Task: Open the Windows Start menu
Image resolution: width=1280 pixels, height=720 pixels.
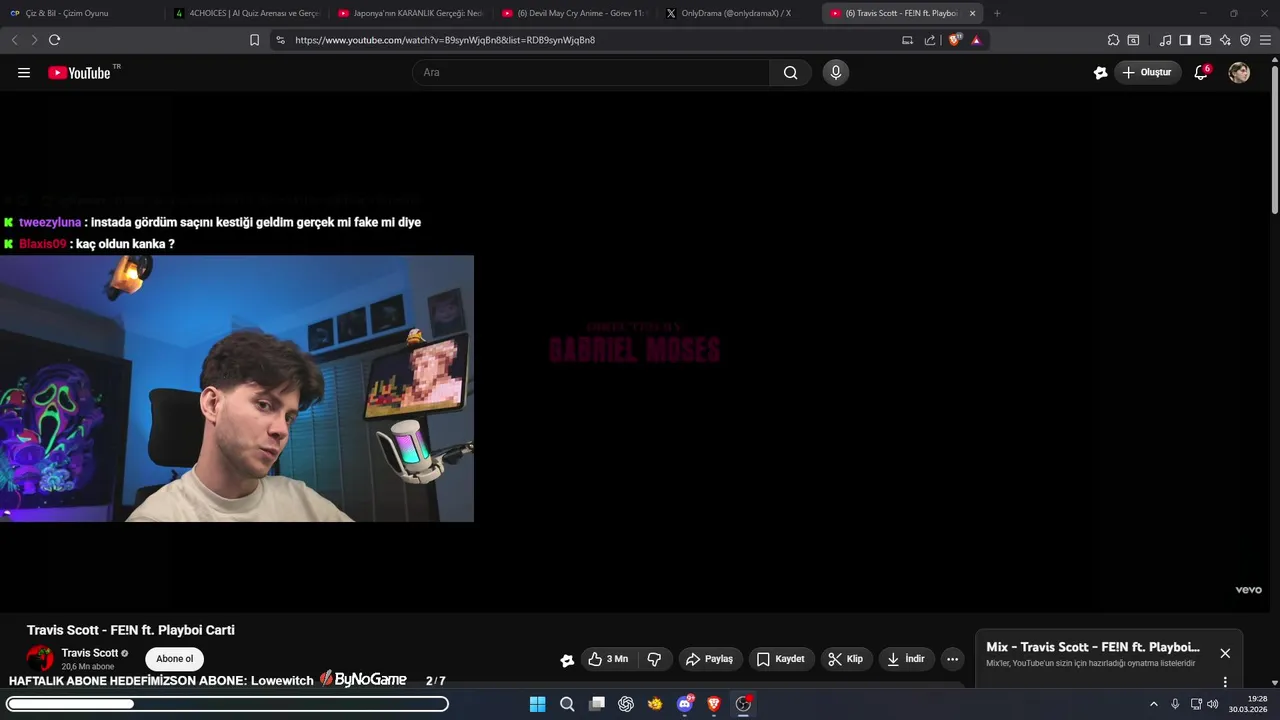Action: tap(537, 704)
